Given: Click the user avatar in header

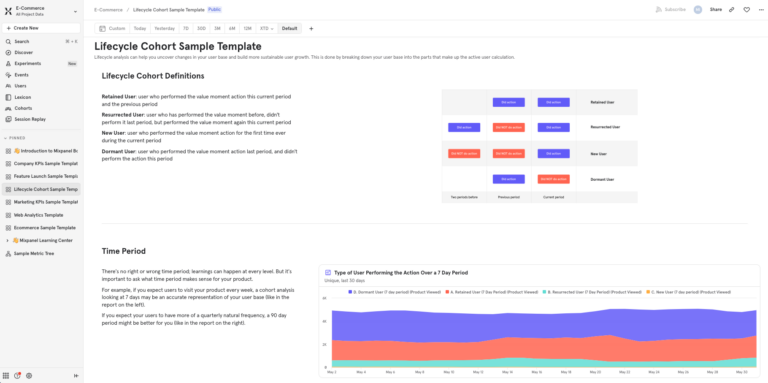Looking at the screenshot, I should point(697,9).
